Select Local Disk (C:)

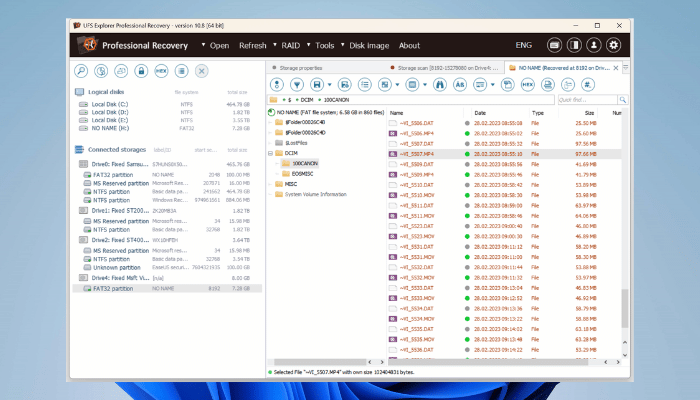(x=110, y=104)
